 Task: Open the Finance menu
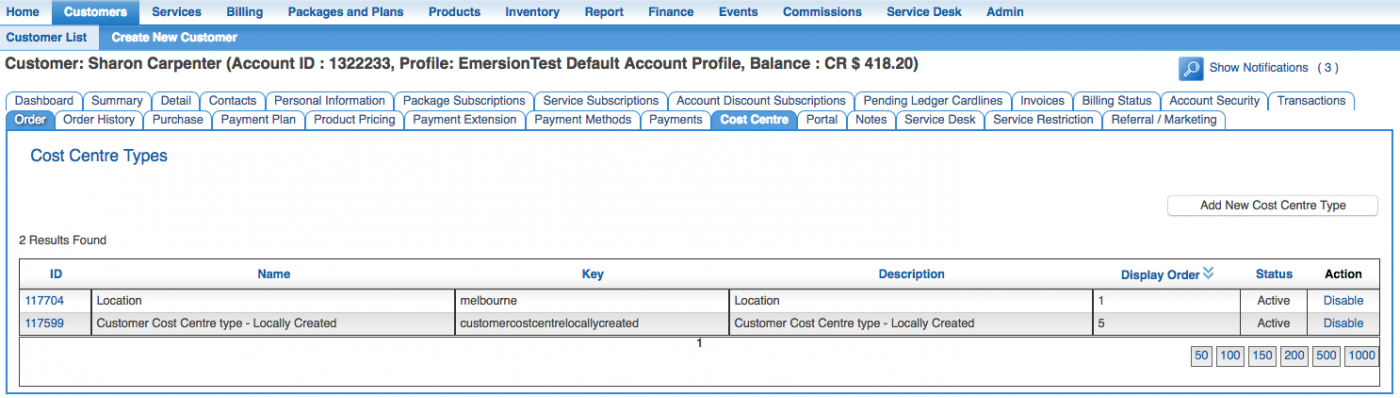[x=670, y=12]
